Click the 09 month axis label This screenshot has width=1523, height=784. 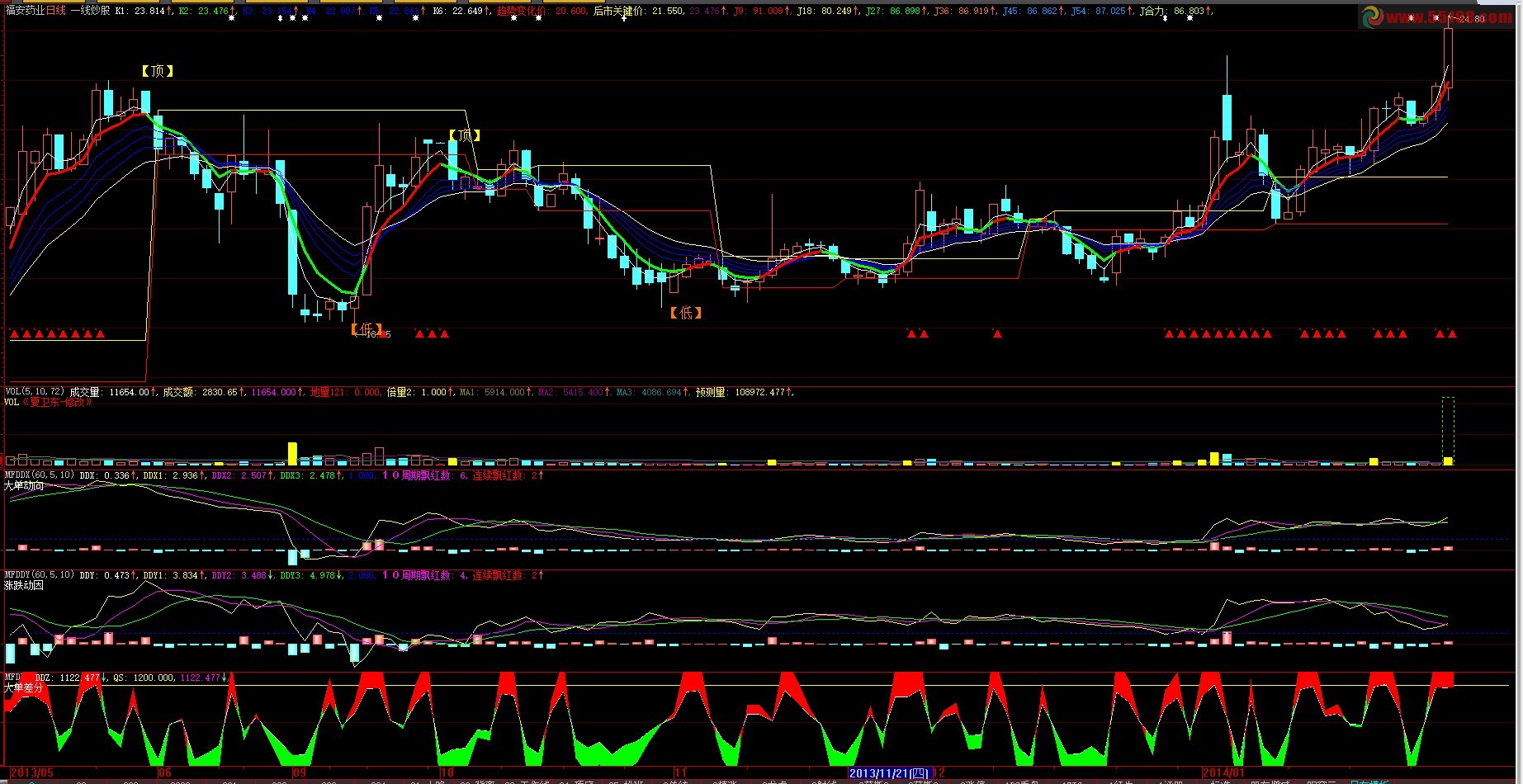click(300, 773)
